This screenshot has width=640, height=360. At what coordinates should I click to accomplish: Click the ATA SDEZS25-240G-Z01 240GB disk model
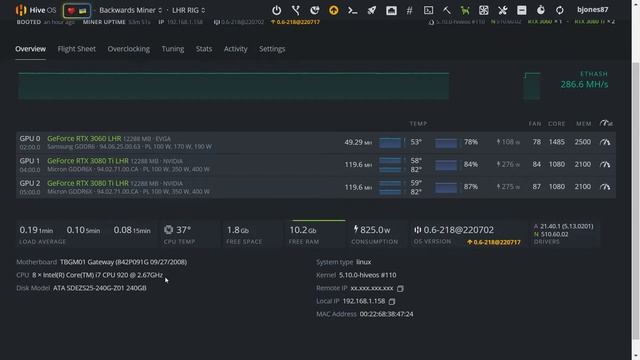tap(100, 288)
